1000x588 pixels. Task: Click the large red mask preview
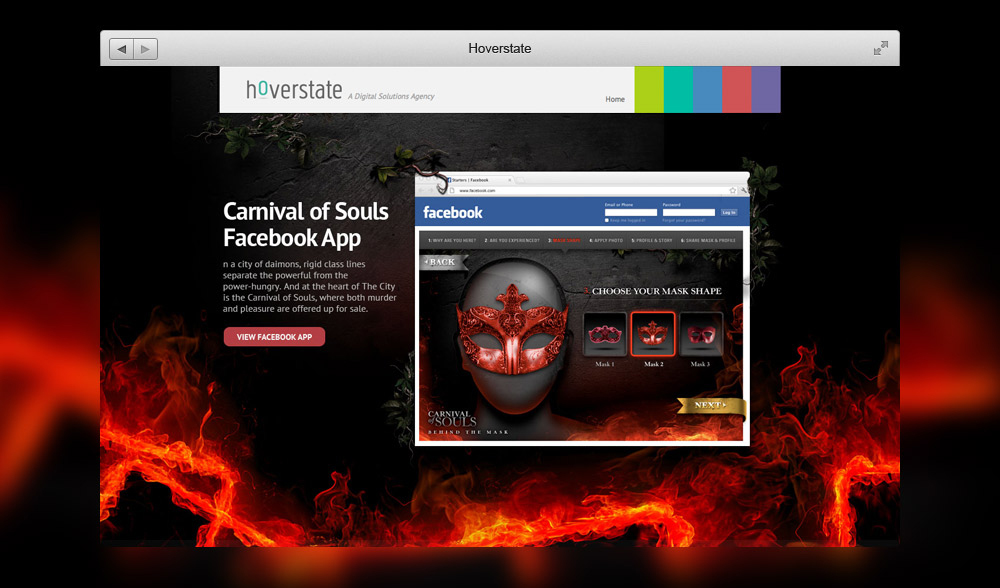[x=512, y=330]
